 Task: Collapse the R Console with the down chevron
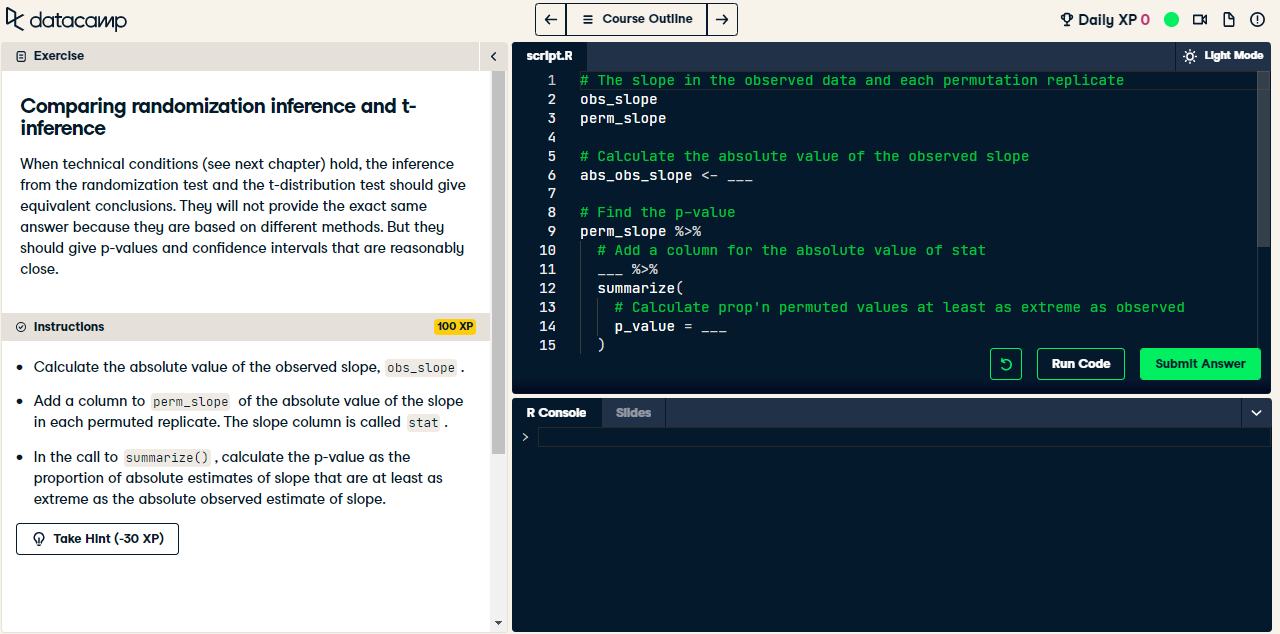[1256, 412]
